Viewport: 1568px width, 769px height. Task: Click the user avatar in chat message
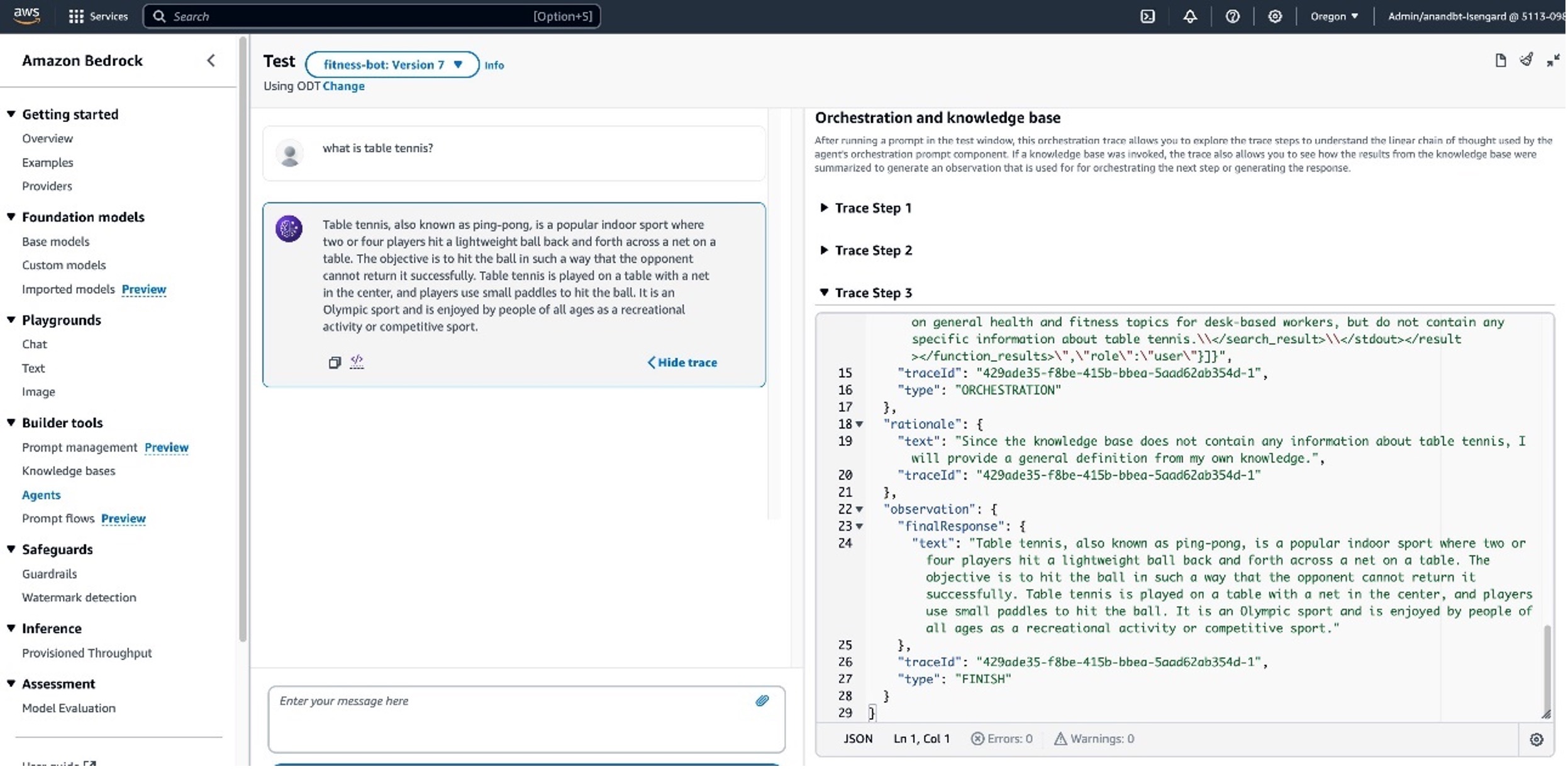(x=290, y=154)
